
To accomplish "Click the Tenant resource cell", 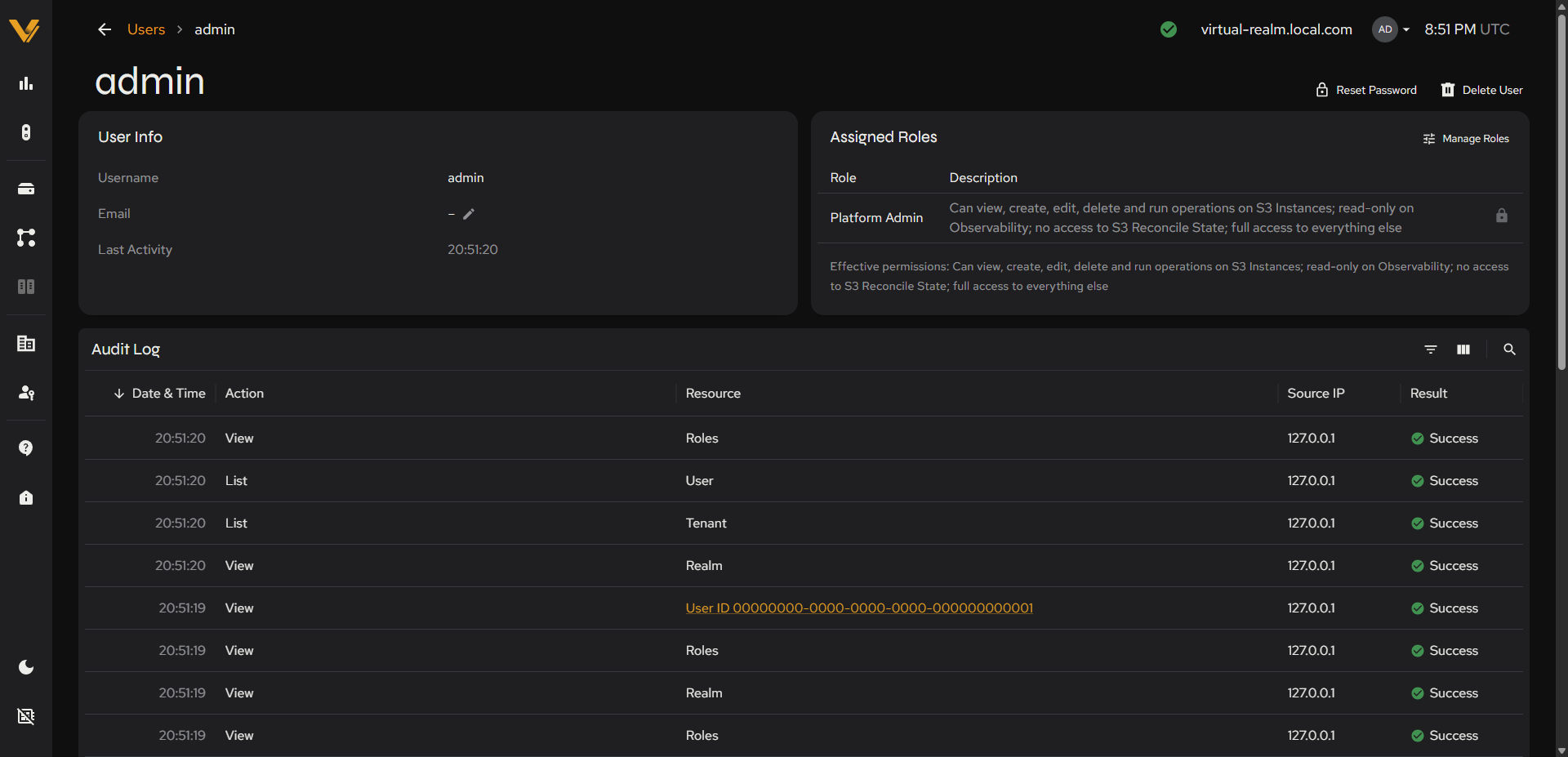I will pos(706,523).
